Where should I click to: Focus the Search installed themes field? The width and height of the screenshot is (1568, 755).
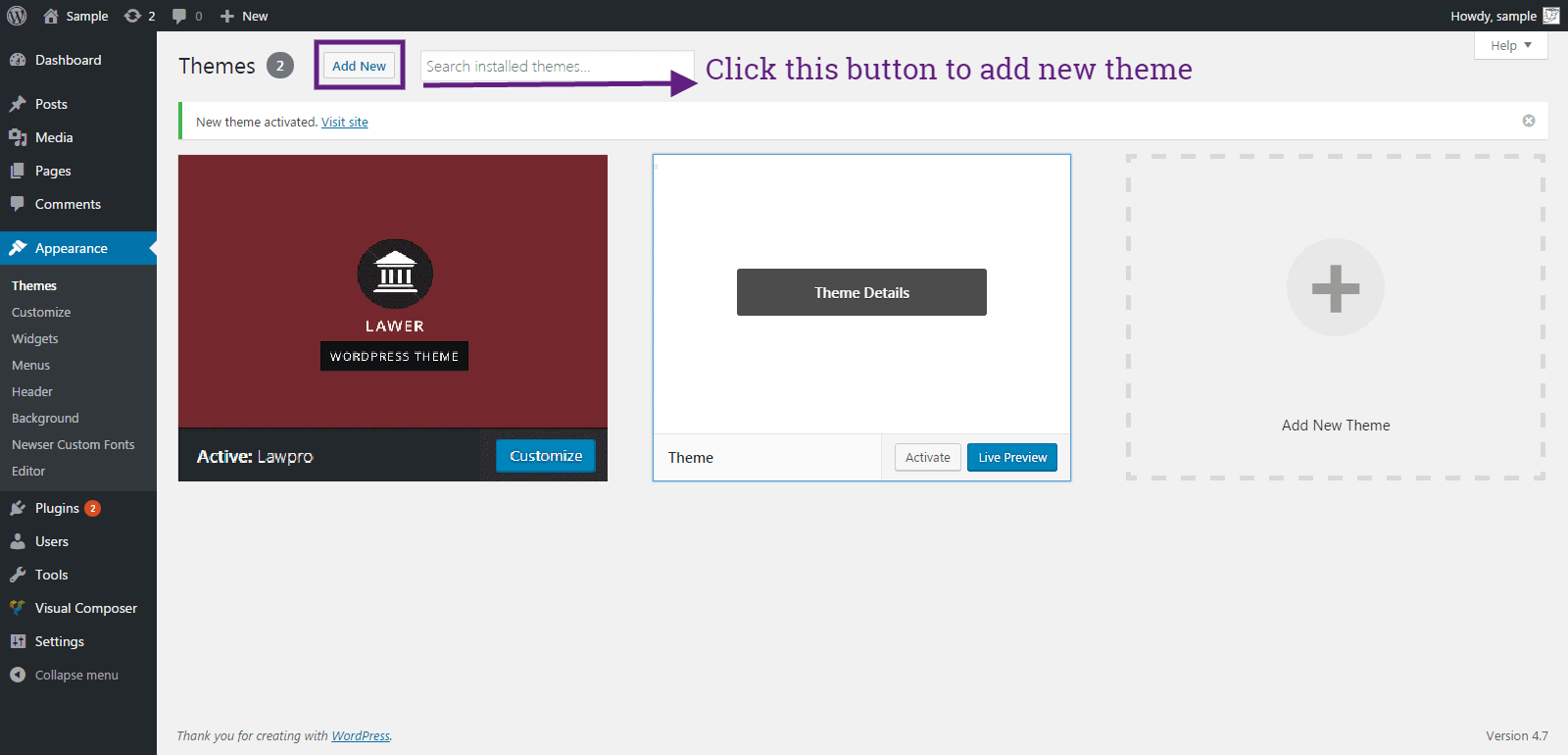coord(556,66)
